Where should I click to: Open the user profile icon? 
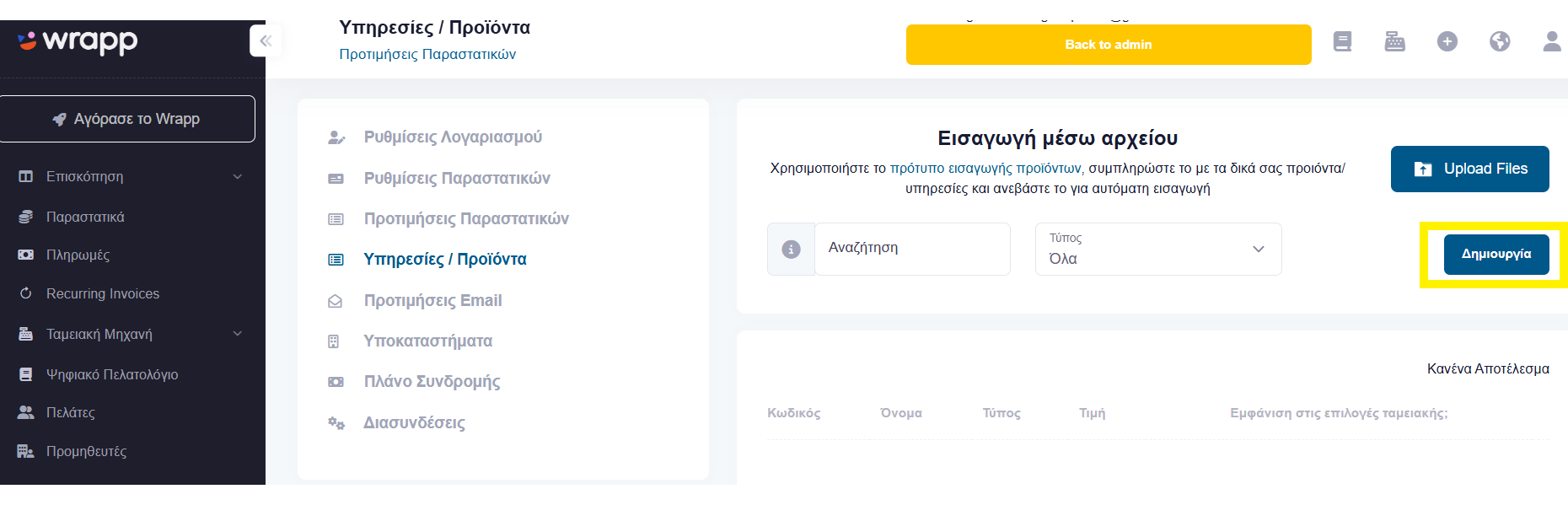1552,41
